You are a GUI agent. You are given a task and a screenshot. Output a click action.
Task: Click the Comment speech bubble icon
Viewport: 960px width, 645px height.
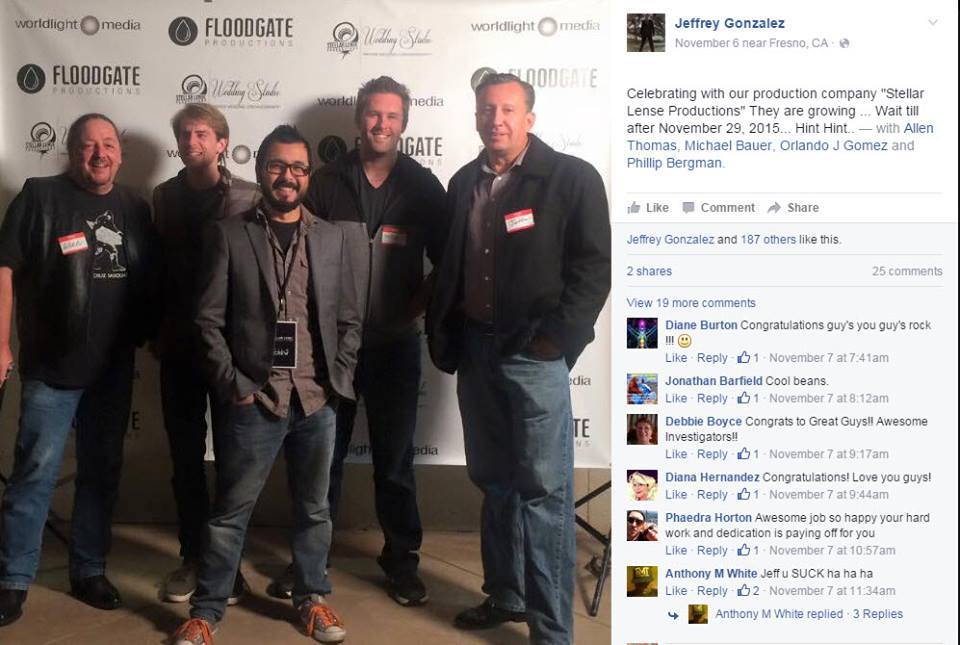688,207
